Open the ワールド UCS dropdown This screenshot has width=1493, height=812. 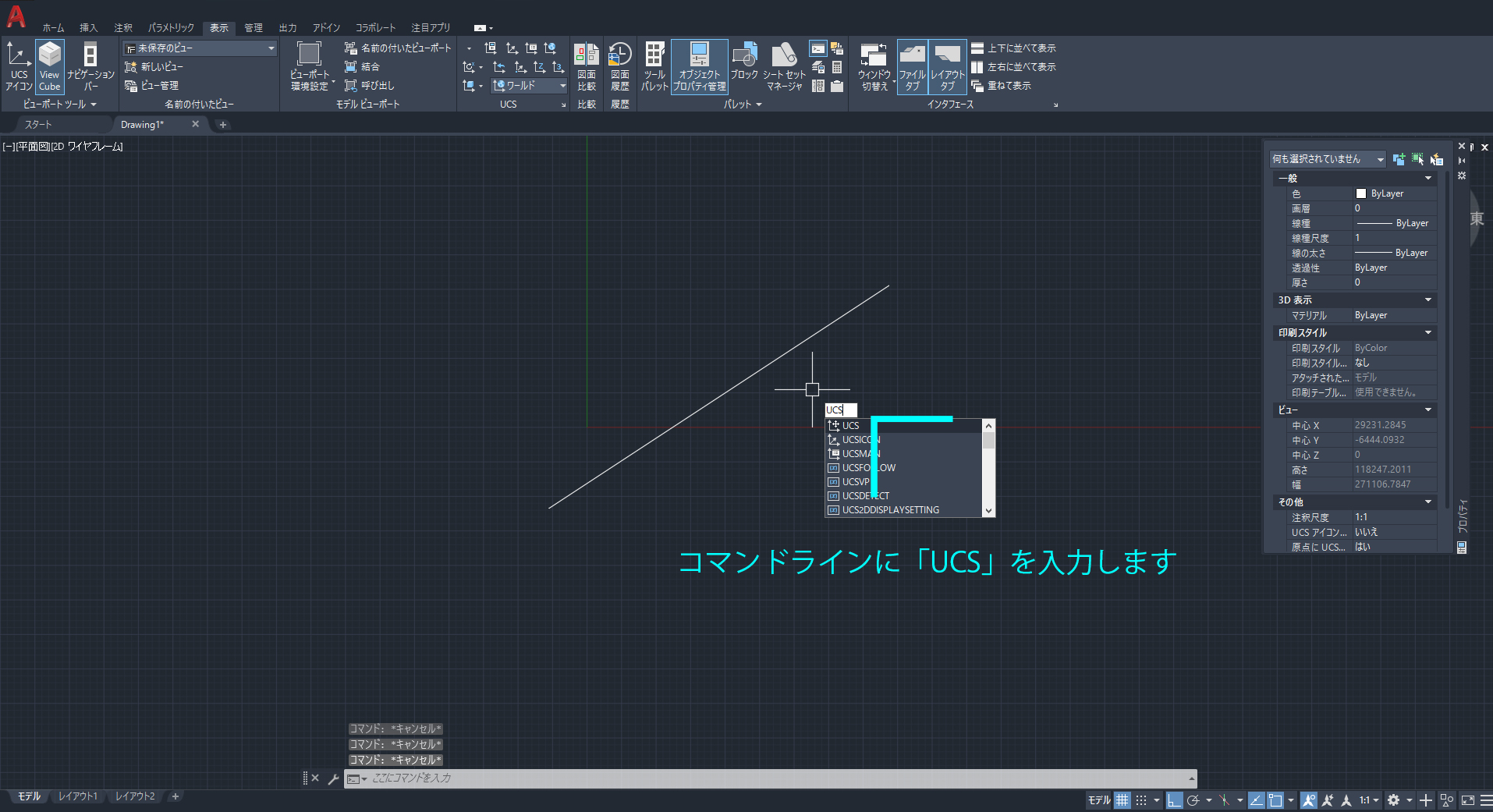click(562, 86)
